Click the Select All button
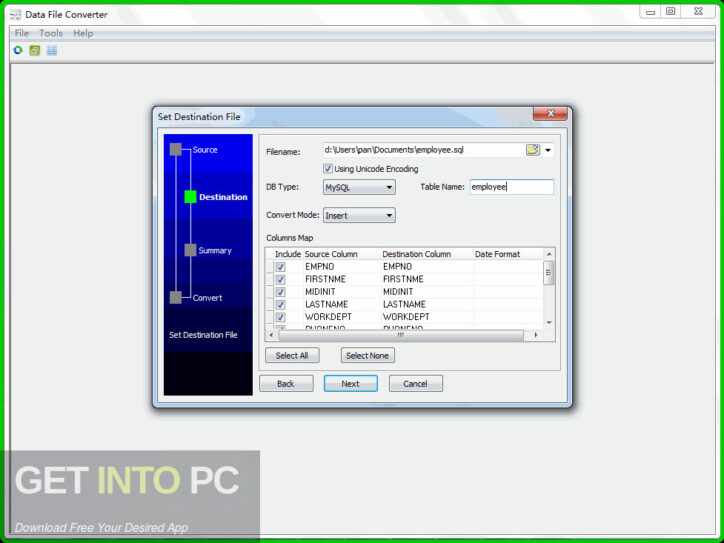The width and height of the screenshot is (724, 543). pyautogui.click(x=292, y=355)
